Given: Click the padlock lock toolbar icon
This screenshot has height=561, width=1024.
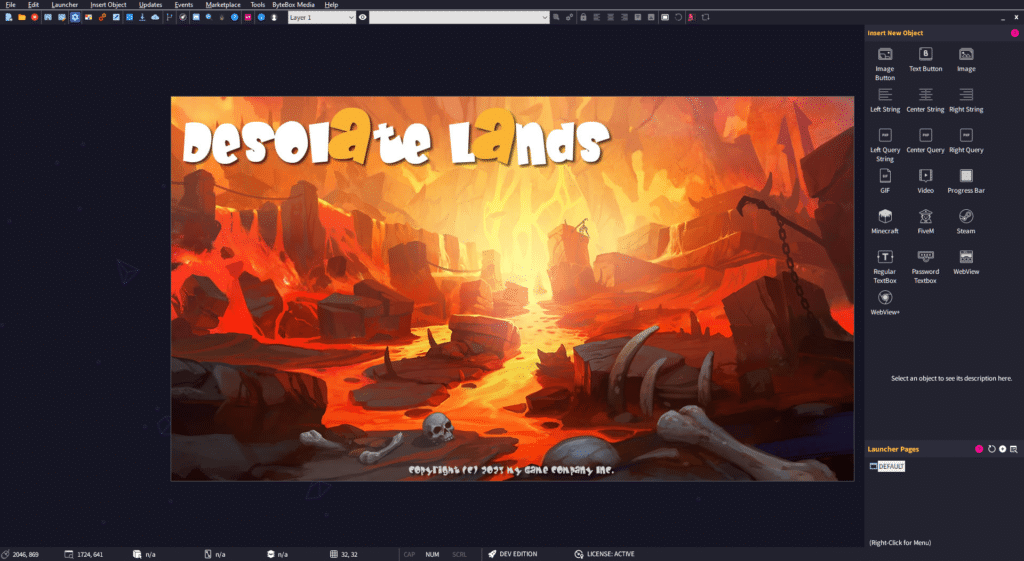Looking at the screenshot, I should (x=583, y=18).
